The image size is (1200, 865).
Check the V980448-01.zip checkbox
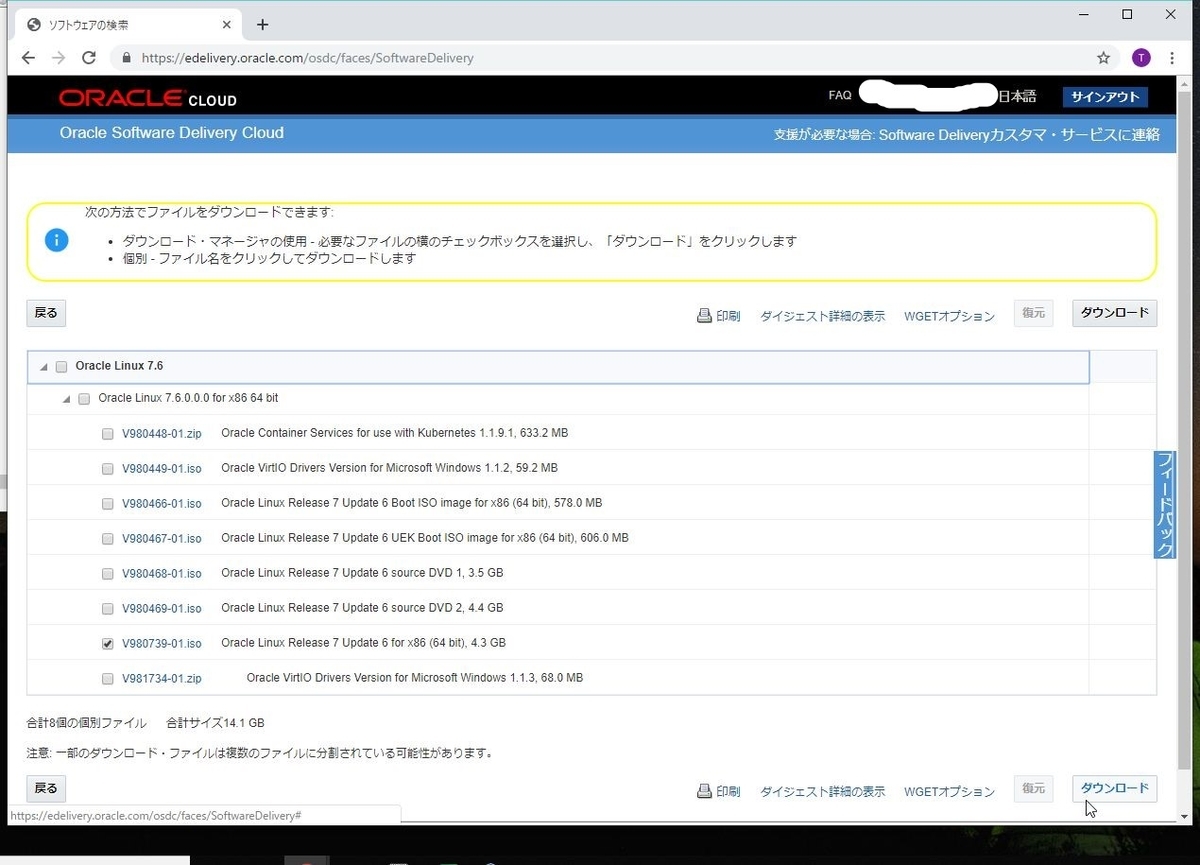click(107, 433)
